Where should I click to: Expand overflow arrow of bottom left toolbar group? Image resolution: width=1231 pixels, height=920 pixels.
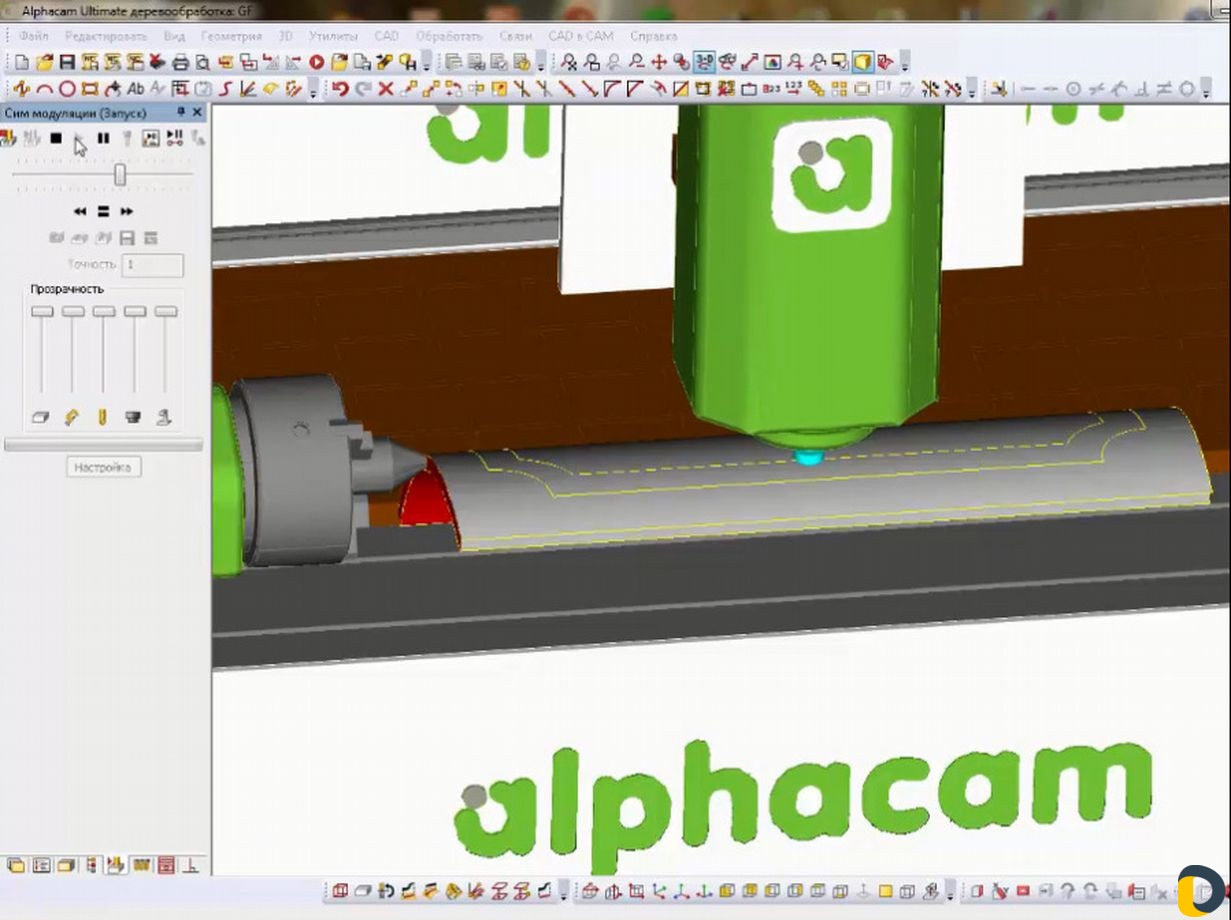coord(564,892)
